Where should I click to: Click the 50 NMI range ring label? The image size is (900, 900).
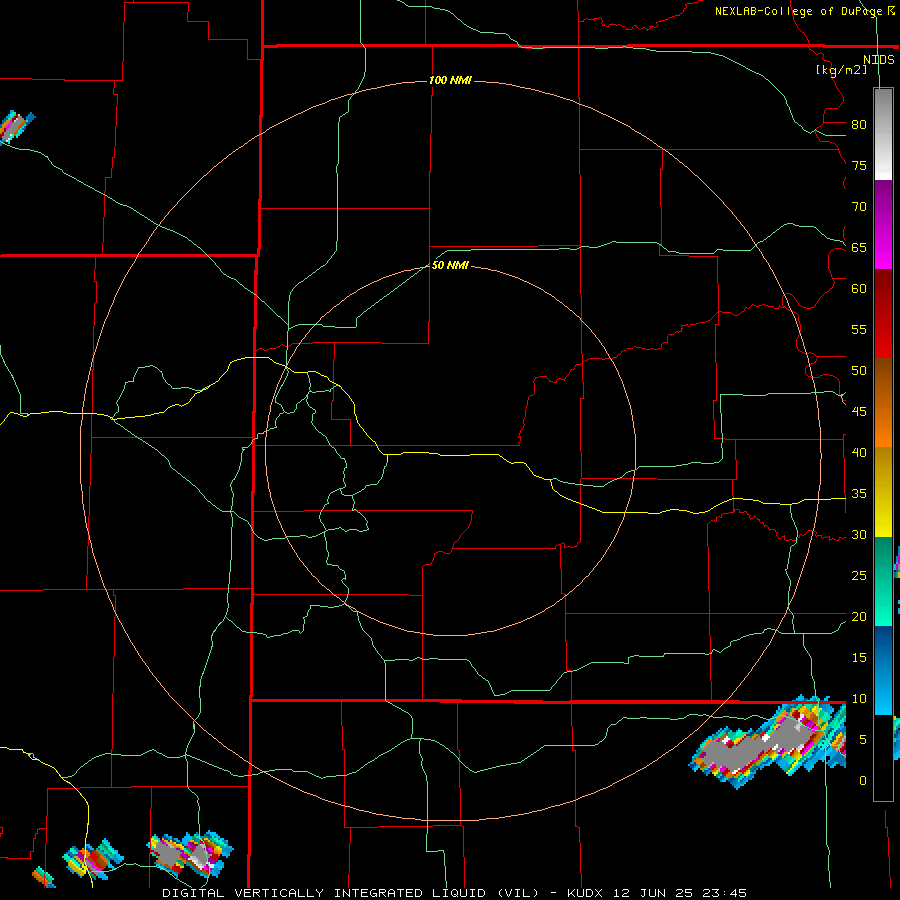450,265
